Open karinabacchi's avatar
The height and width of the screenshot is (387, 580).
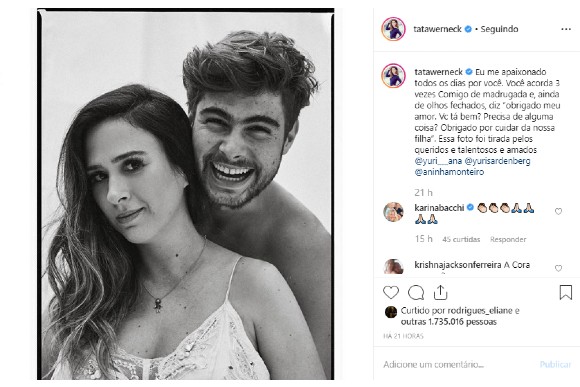(x=393, y=212)
